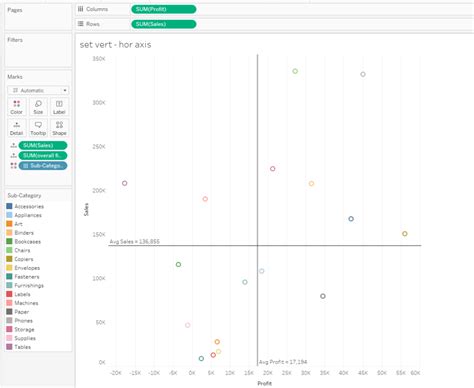Highlight Tables in Sub-Category legend

pyautogui.click(x=19, y=347)
